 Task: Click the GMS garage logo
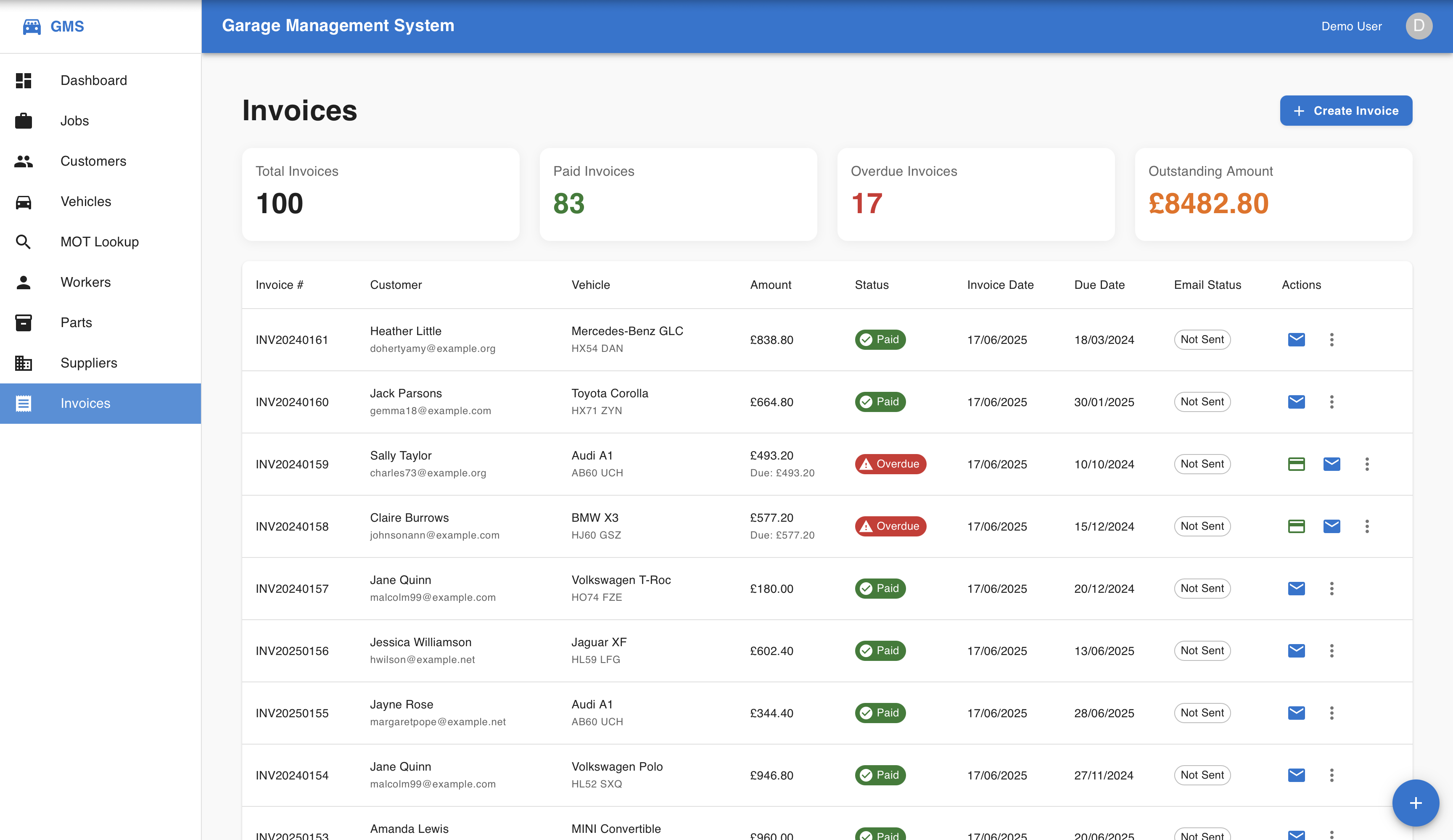[x=32, y=26]
